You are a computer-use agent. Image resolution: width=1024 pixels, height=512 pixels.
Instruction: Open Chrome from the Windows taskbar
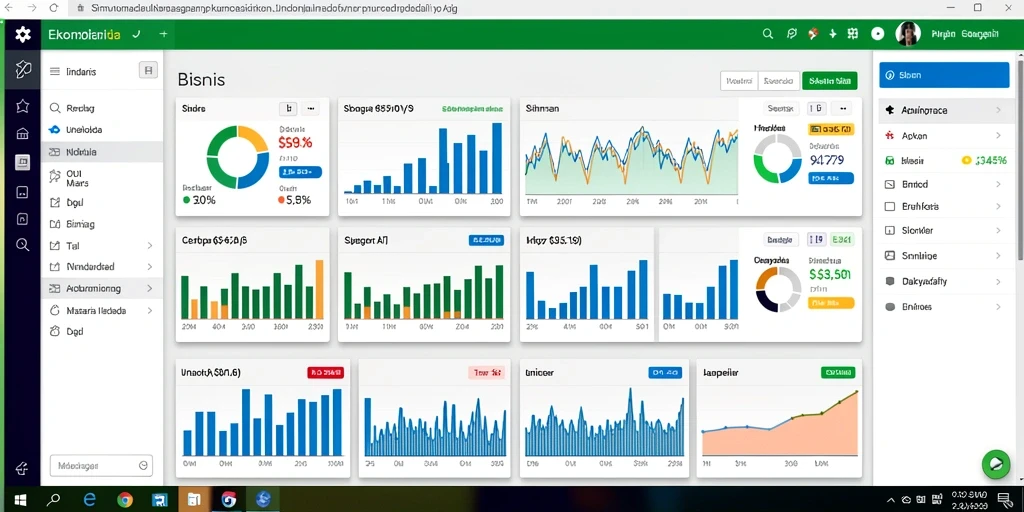coord(125,500)
